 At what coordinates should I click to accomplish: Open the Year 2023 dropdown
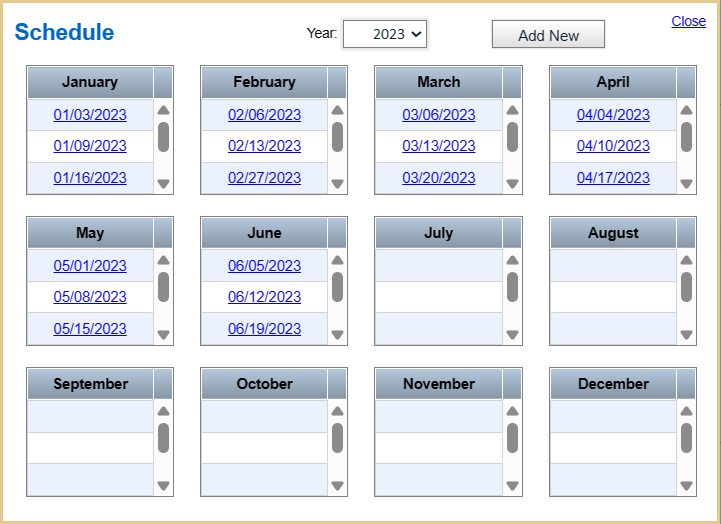click(385, 34)
